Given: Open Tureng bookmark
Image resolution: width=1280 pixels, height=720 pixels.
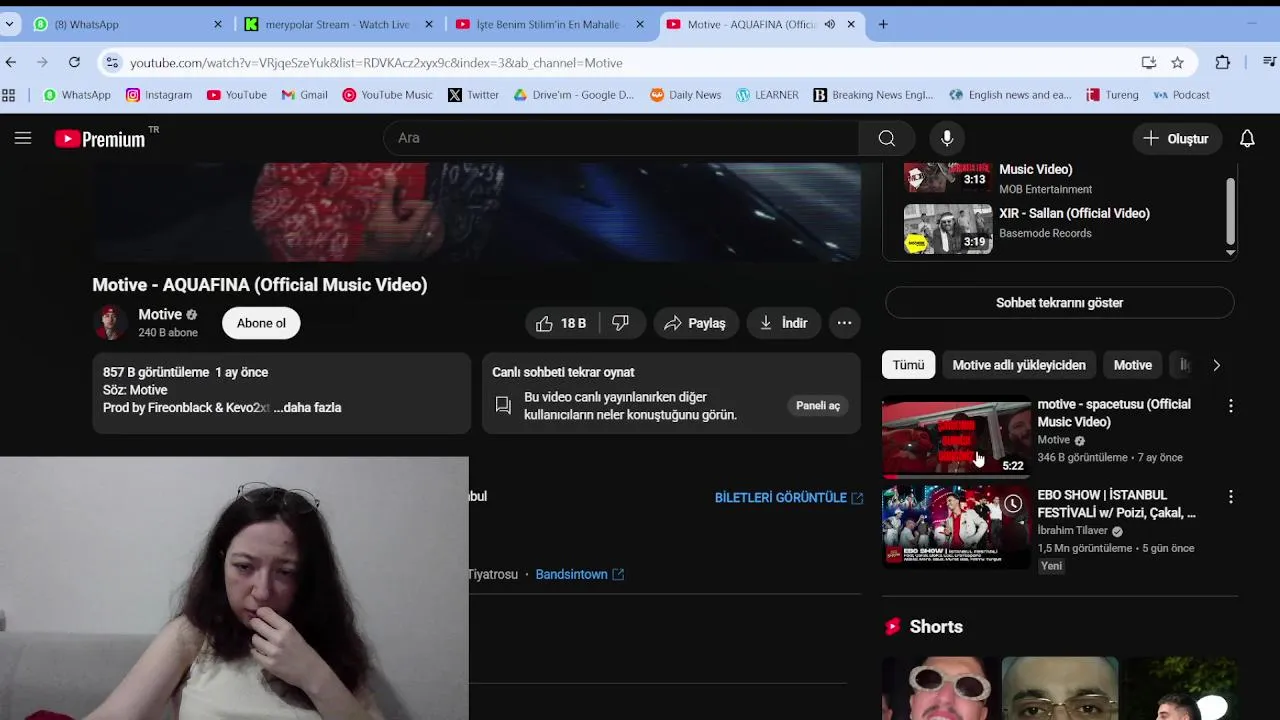Looking at the screenshot, I should click(x=1112, y=95).
